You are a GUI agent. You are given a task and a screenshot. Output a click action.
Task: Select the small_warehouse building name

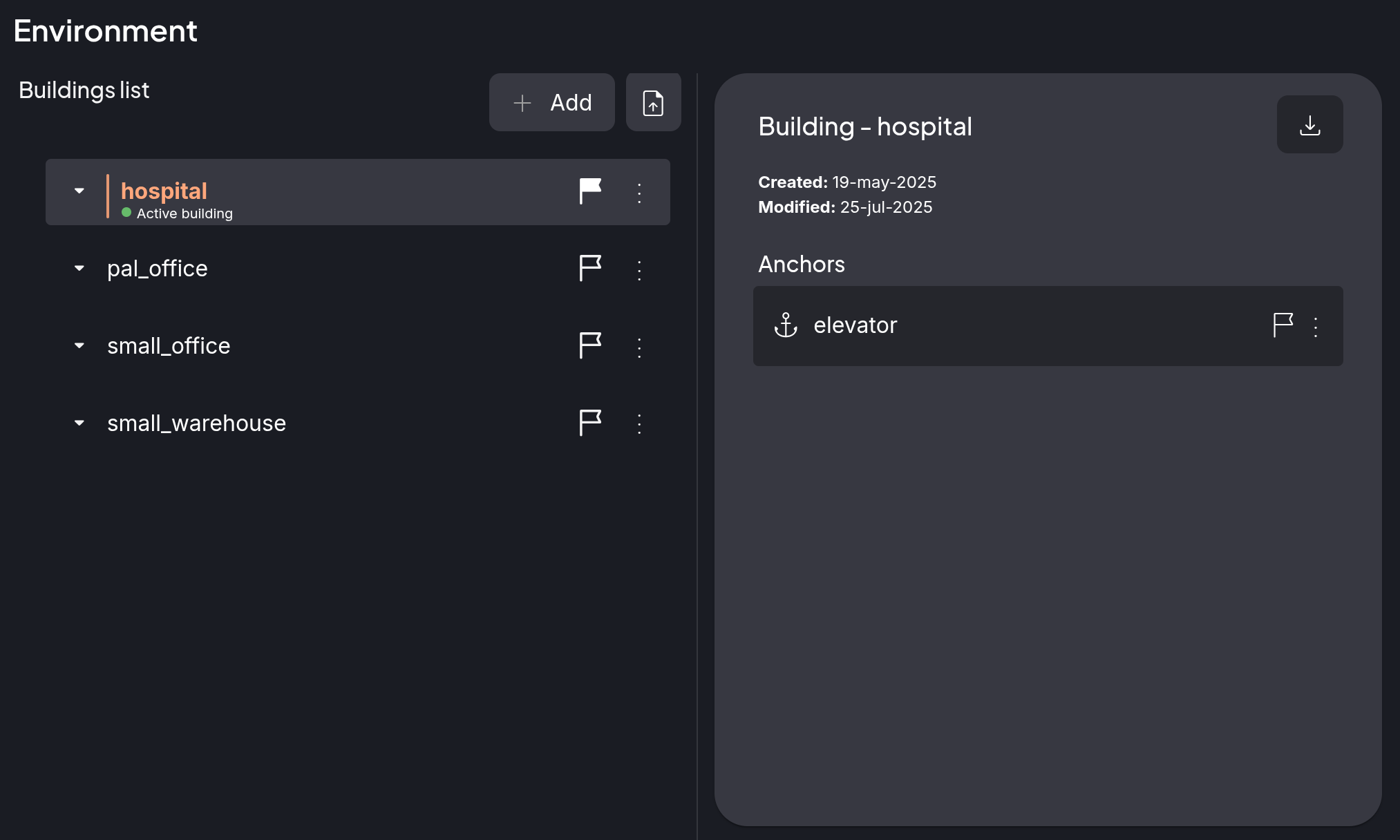[196, 423]
